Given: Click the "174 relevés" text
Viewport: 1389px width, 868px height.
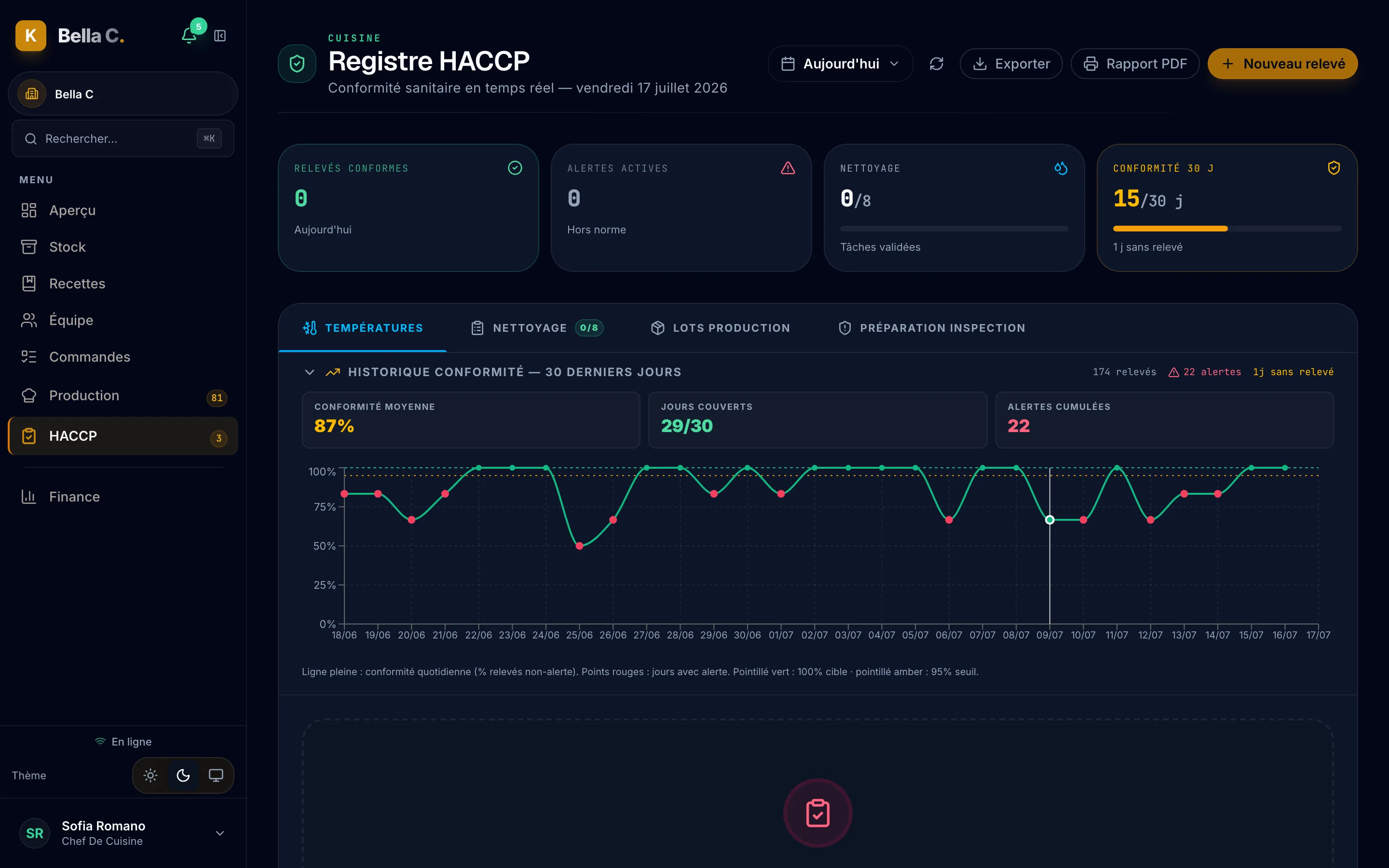Looking at the screenshot, I should point(1124,372).
